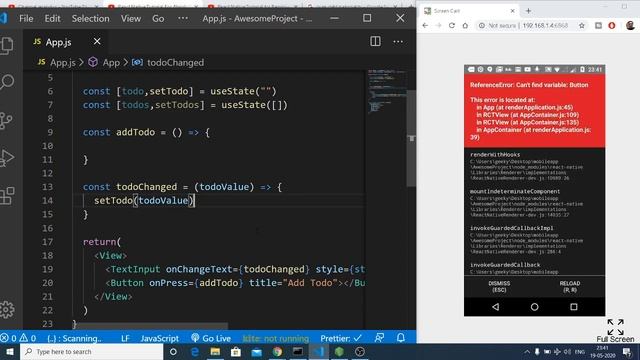Close the Screen Cast browser tab

(513, 11)
